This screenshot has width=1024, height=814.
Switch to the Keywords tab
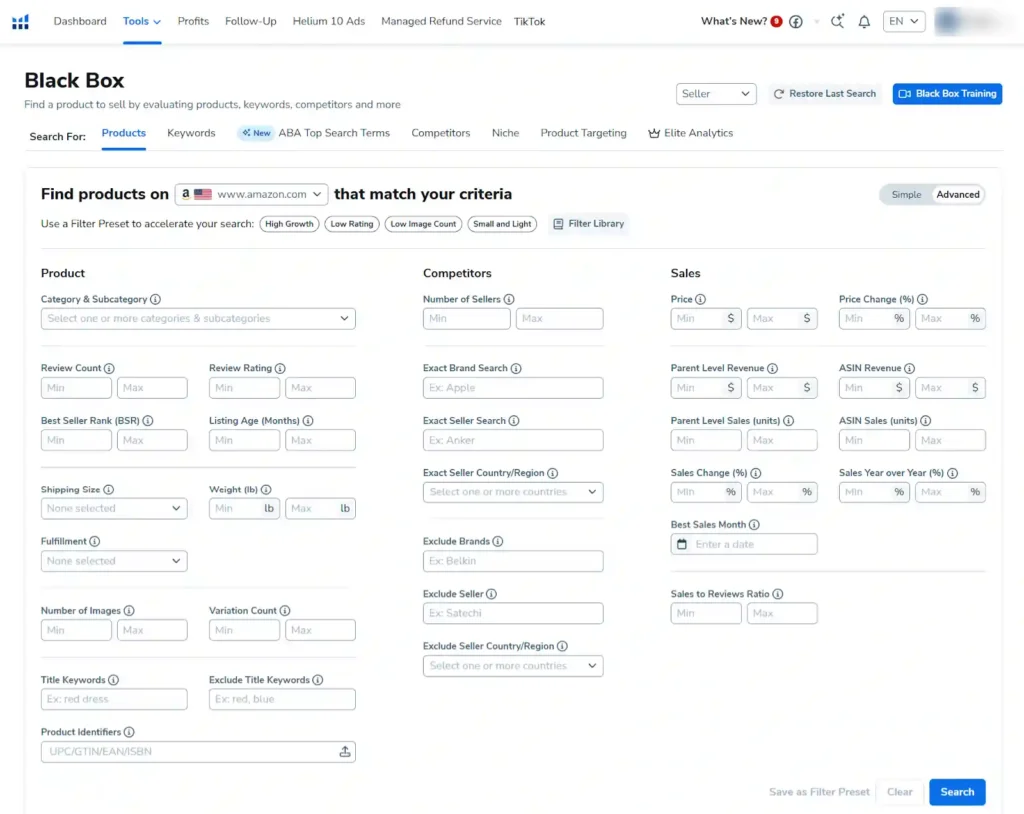click(x=191, y=133)
